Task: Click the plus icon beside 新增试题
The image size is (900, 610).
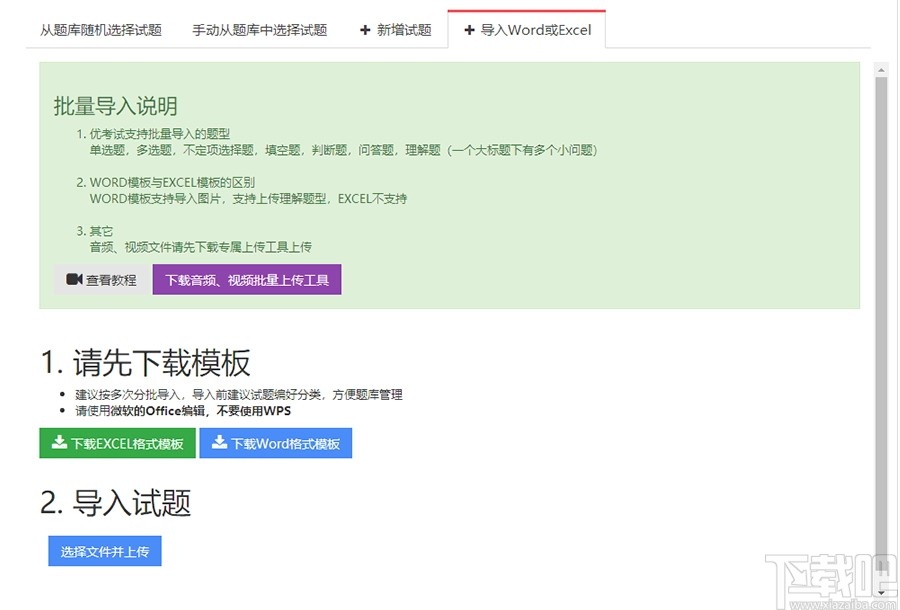Action: (364, 30)
